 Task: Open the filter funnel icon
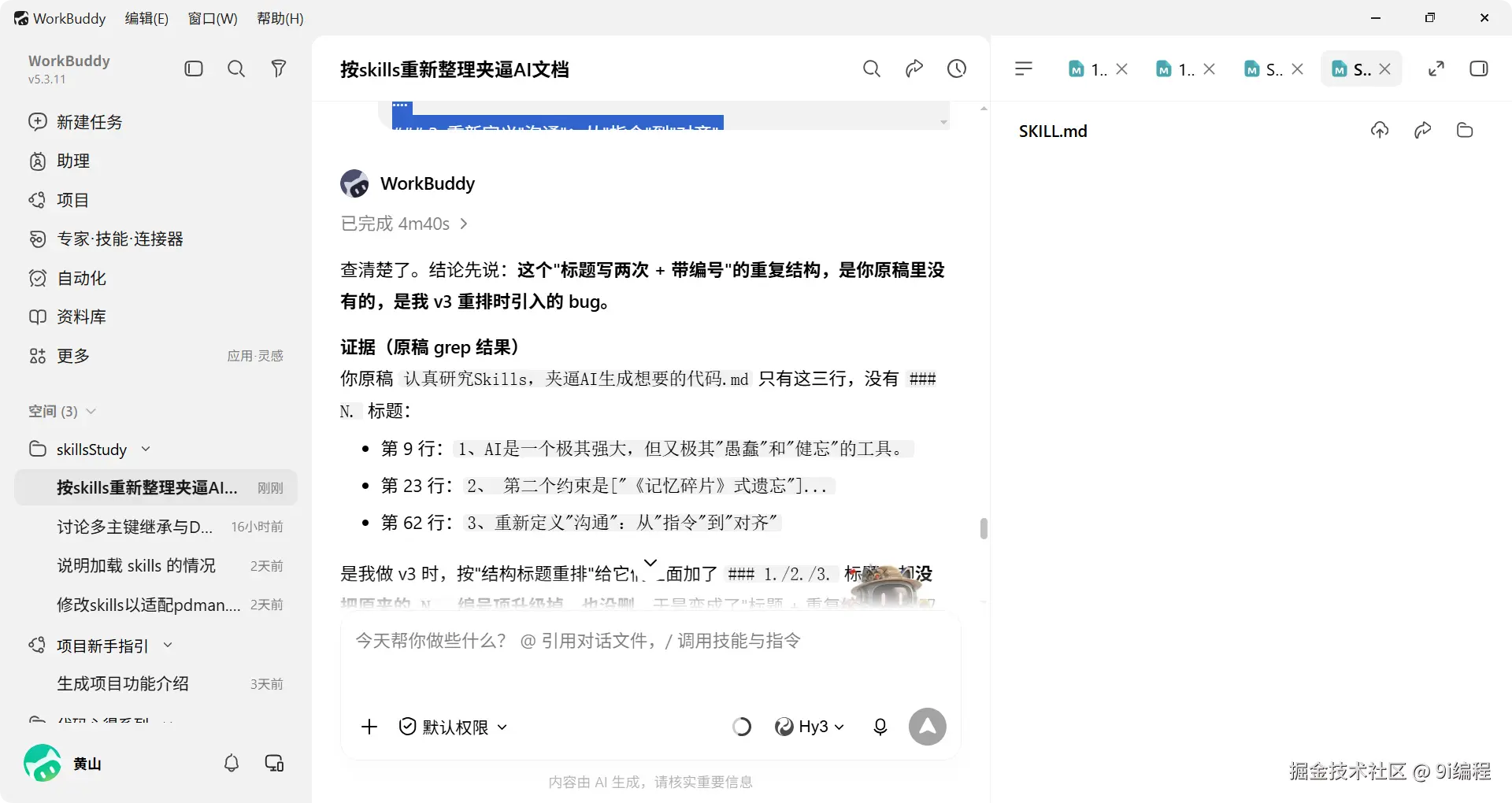(x=278, y=68)
